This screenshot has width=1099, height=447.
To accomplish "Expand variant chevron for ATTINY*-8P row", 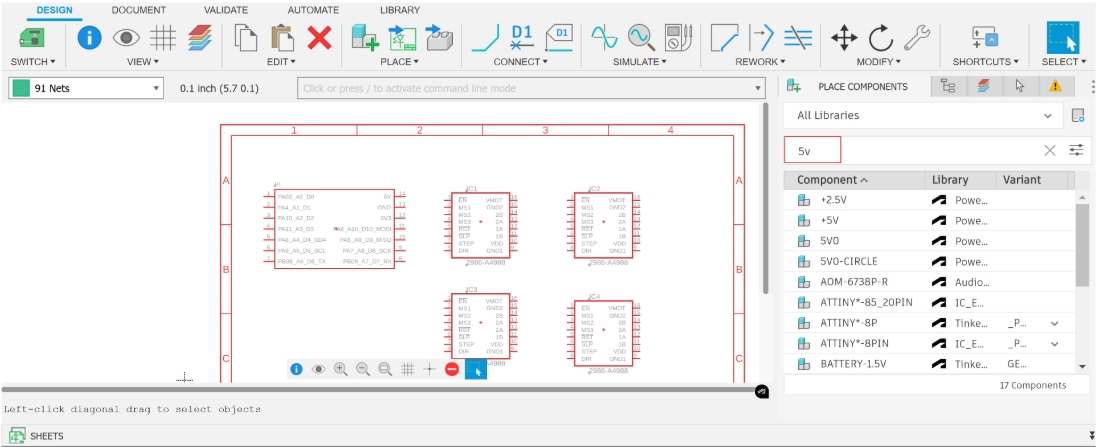I will 1054,324.
